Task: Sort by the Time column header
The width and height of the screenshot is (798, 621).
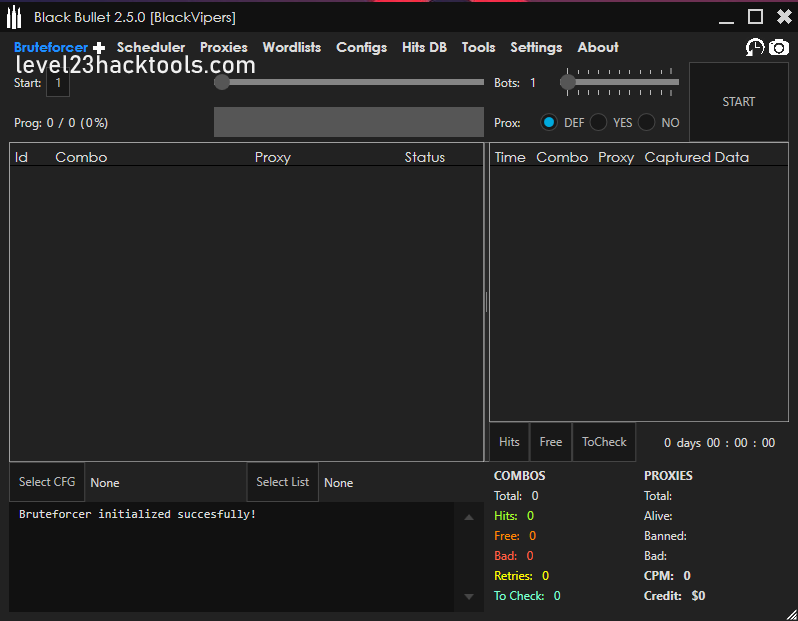Action: (x=510, y=157)
